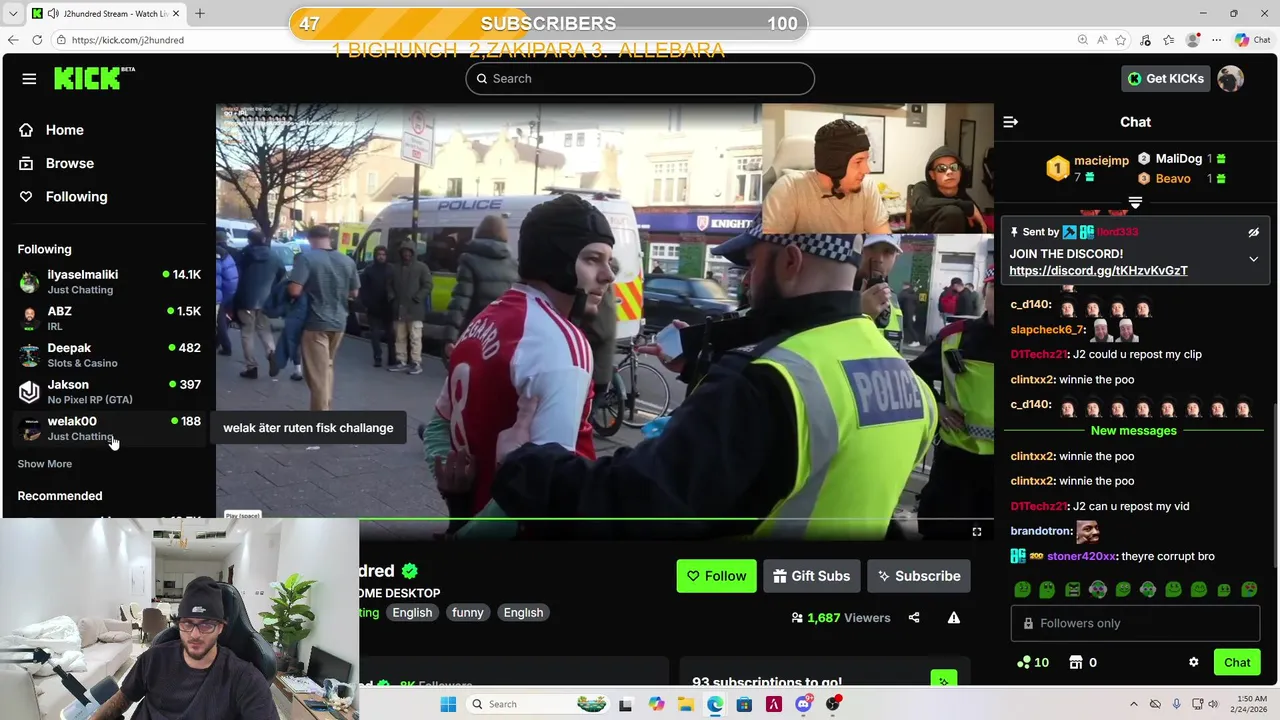Click MaliDog in gift leaderboard
The image size is (1280, 720).
(x=1178, y=159)
